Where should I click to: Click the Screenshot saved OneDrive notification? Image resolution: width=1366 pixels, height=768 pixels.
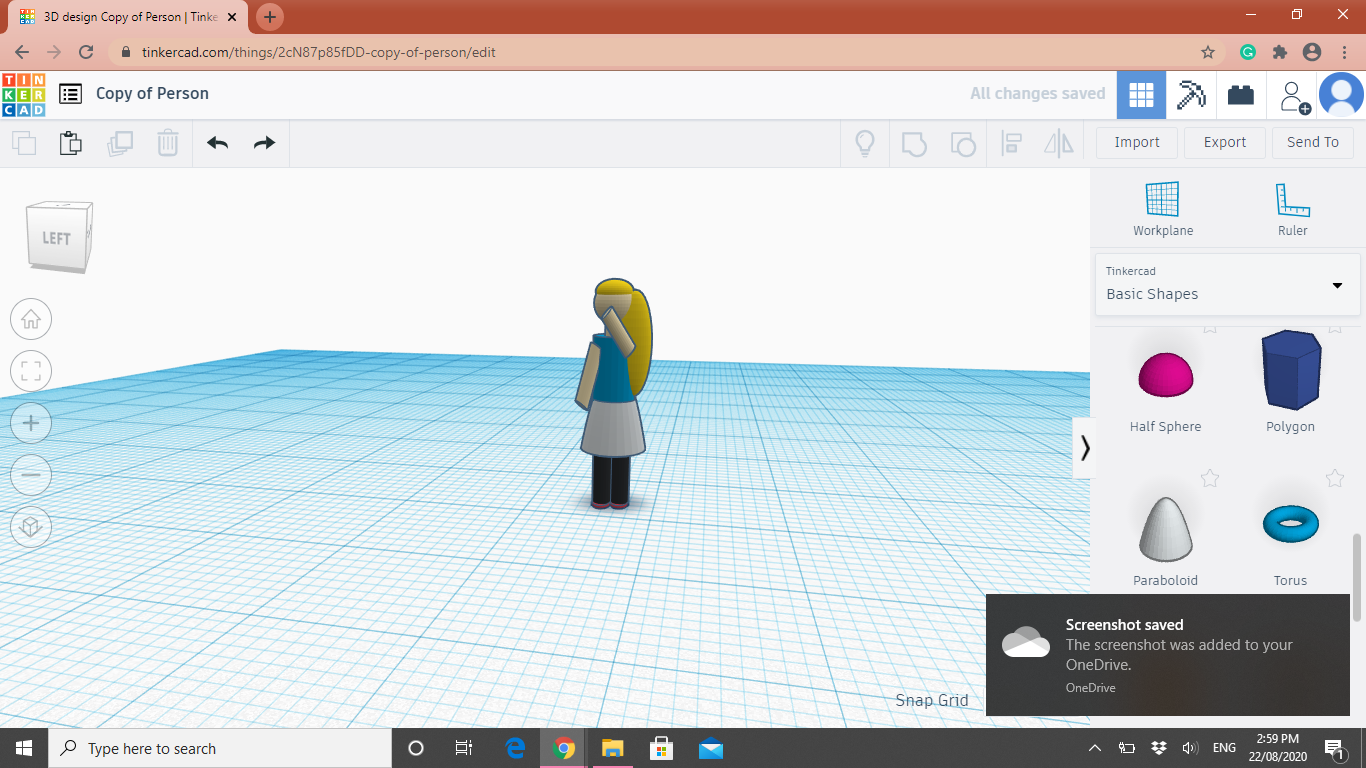click(1167, 655)
